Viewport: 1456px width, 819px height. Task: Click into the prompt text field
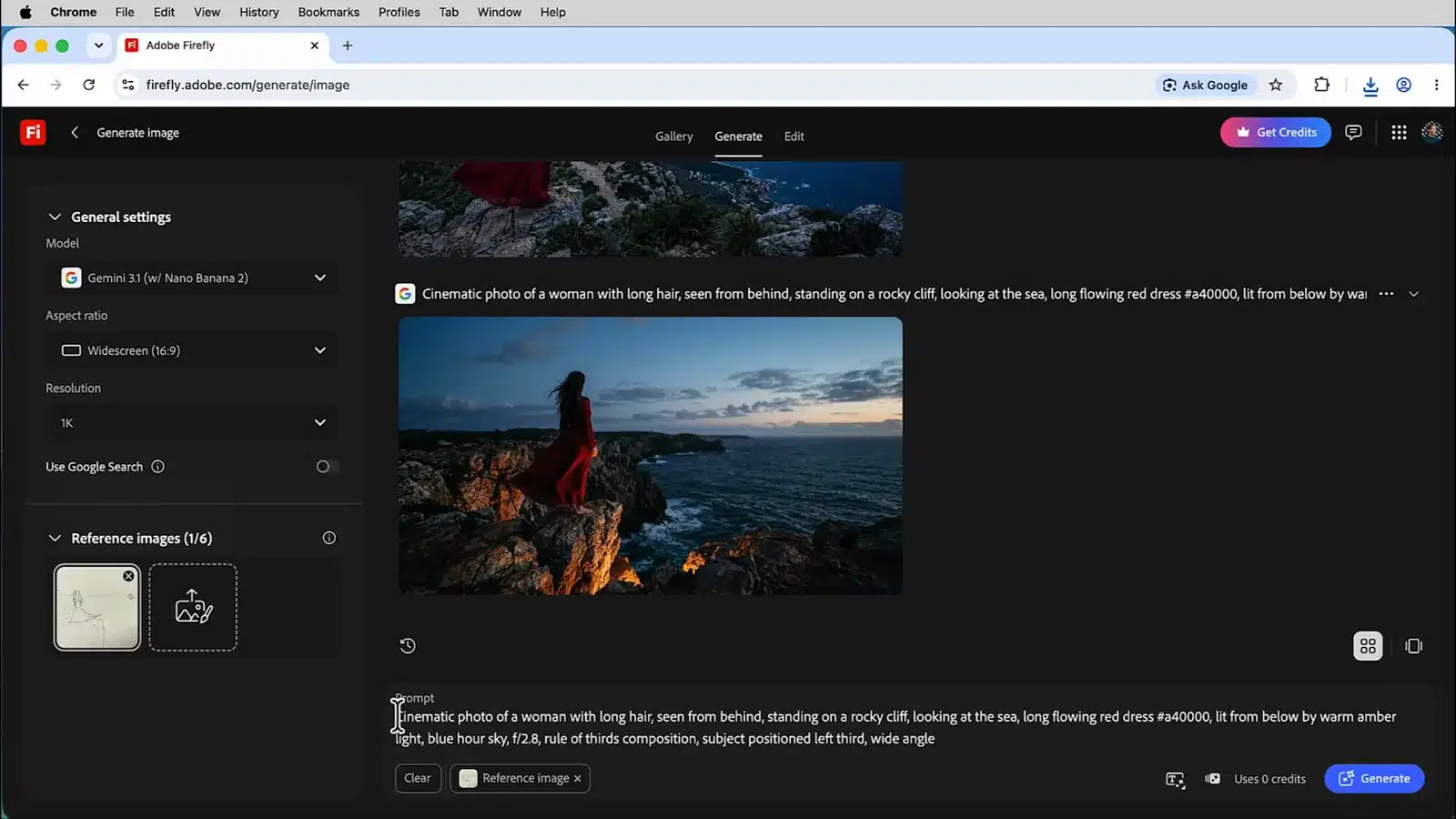click(896, 728)
